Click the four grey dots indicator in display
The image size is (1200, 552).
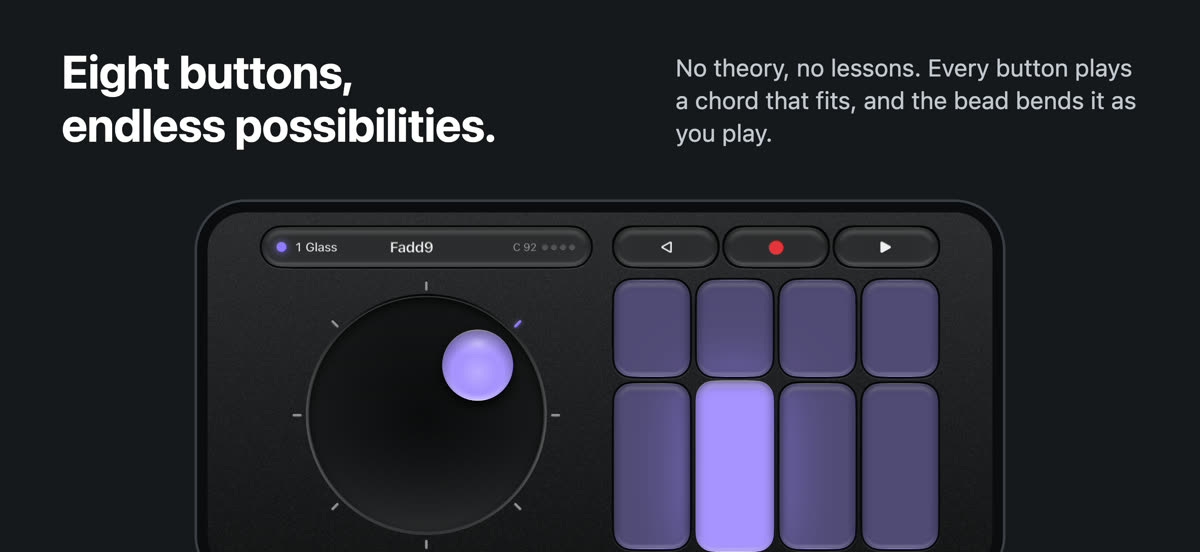click(558, 247)
